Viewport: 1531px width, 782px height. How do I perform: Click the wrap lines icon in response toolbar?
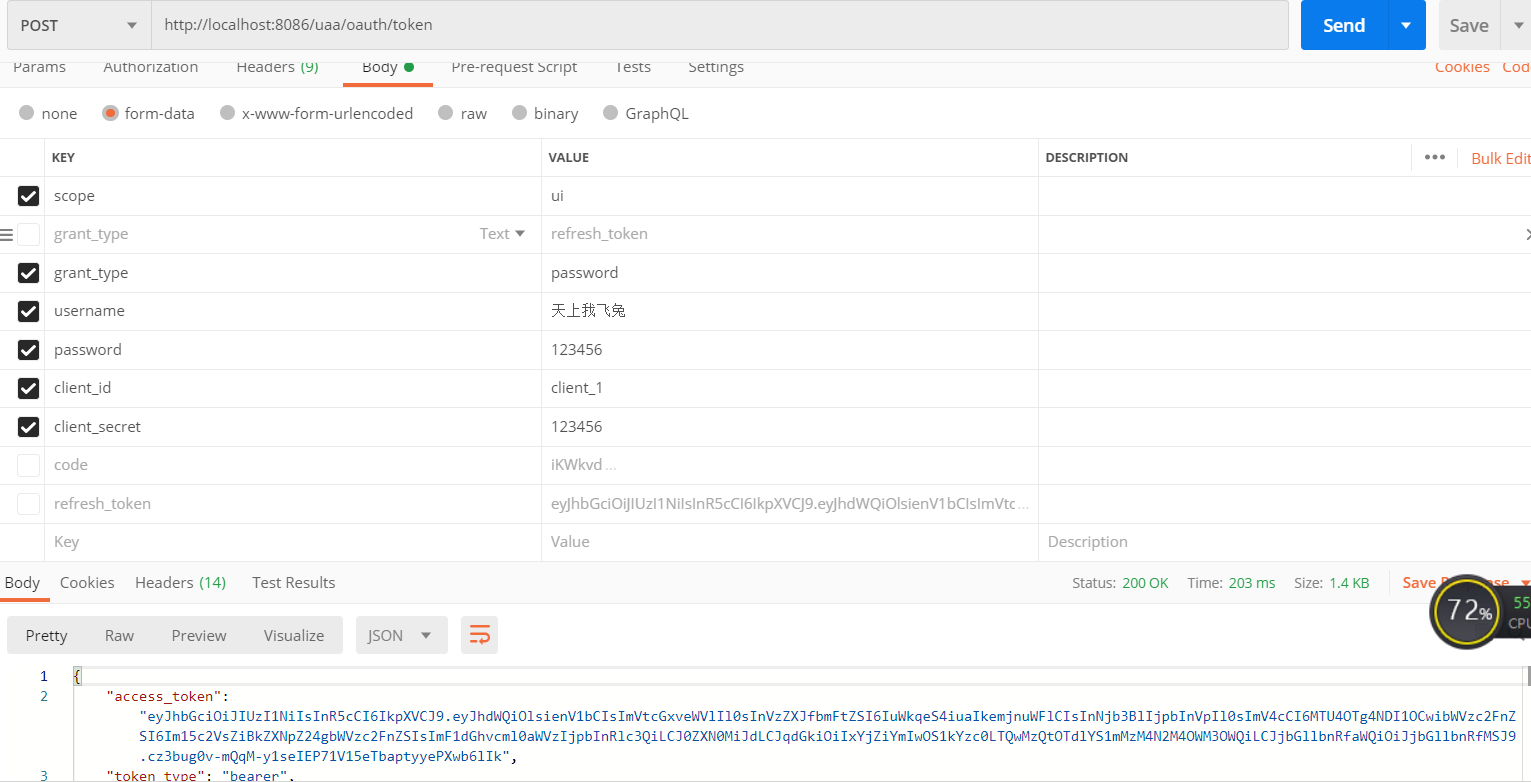(x=480, y=635)
